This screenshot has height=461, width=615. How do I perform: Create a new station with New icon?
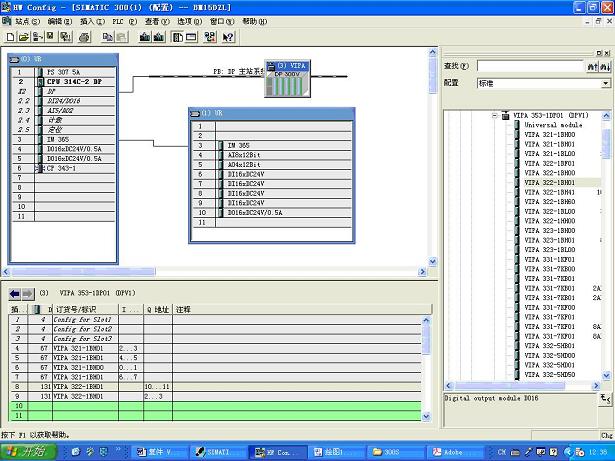pos(11,37)
